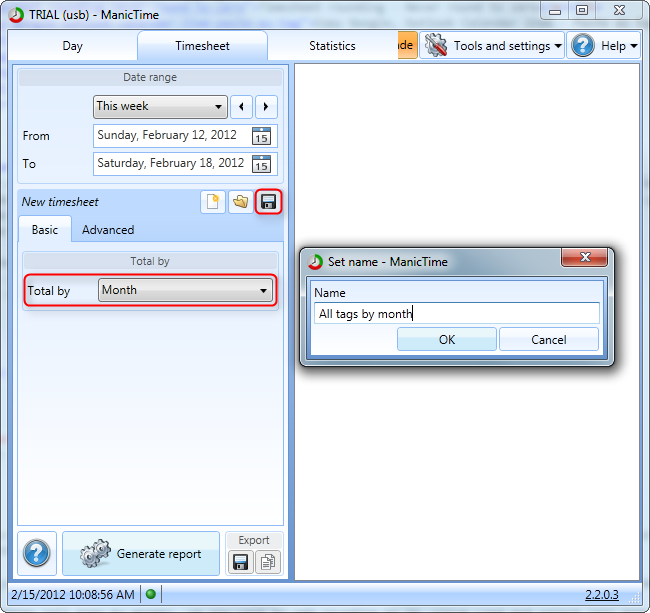The image size is (650, 613).
Task: Open the version 2.2.0.3 link
Action: pos(601,594)
